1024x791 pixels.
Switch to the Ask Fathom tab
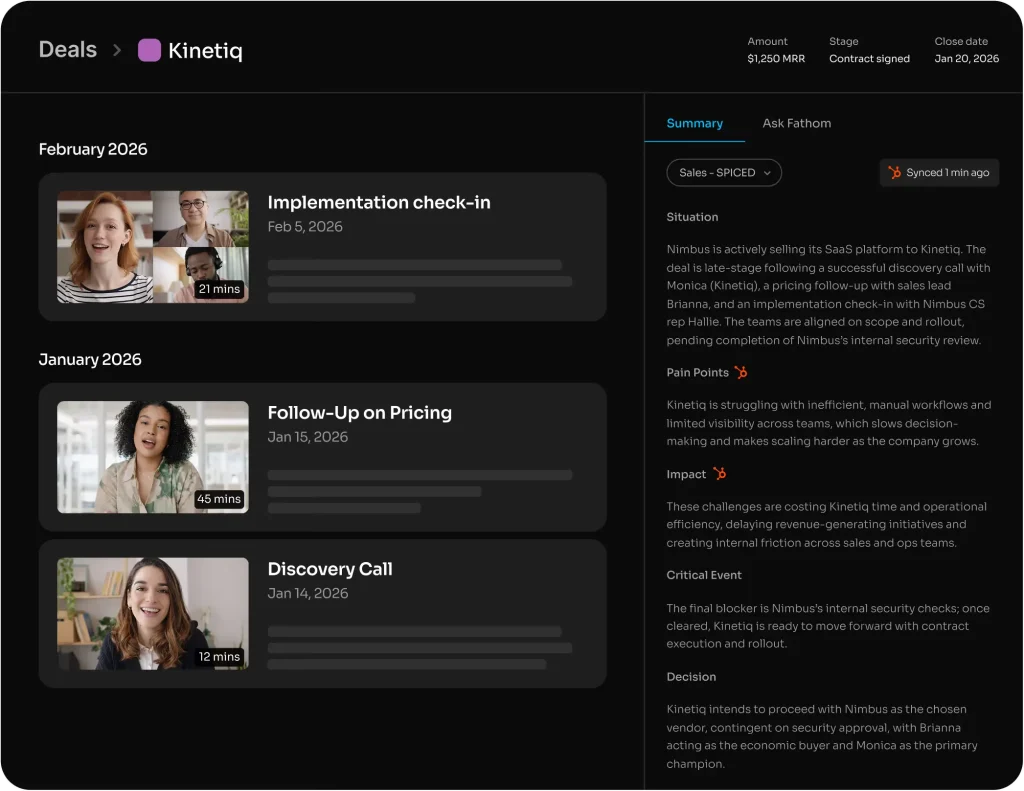(796, 123)
